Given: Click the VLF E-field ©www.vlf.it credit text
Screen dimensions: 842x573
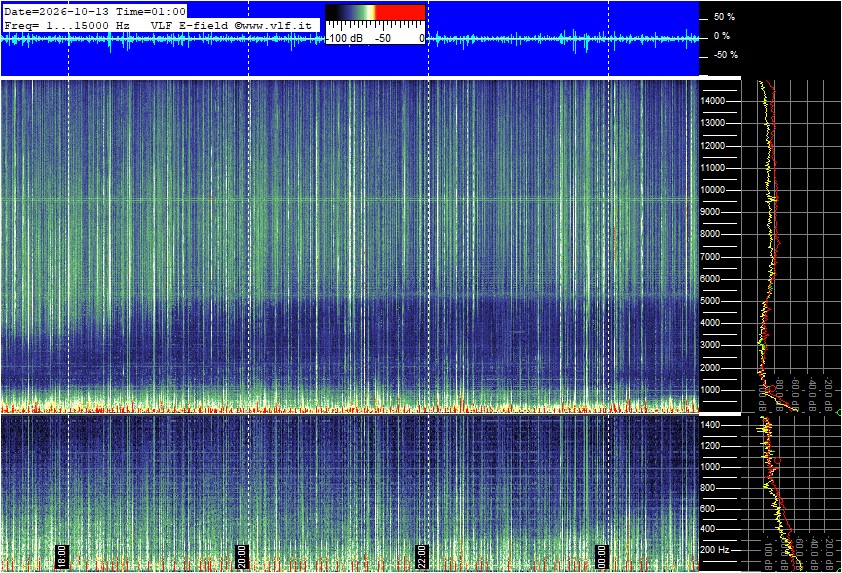Looking at the screenshot, I should tap(231, 25).
